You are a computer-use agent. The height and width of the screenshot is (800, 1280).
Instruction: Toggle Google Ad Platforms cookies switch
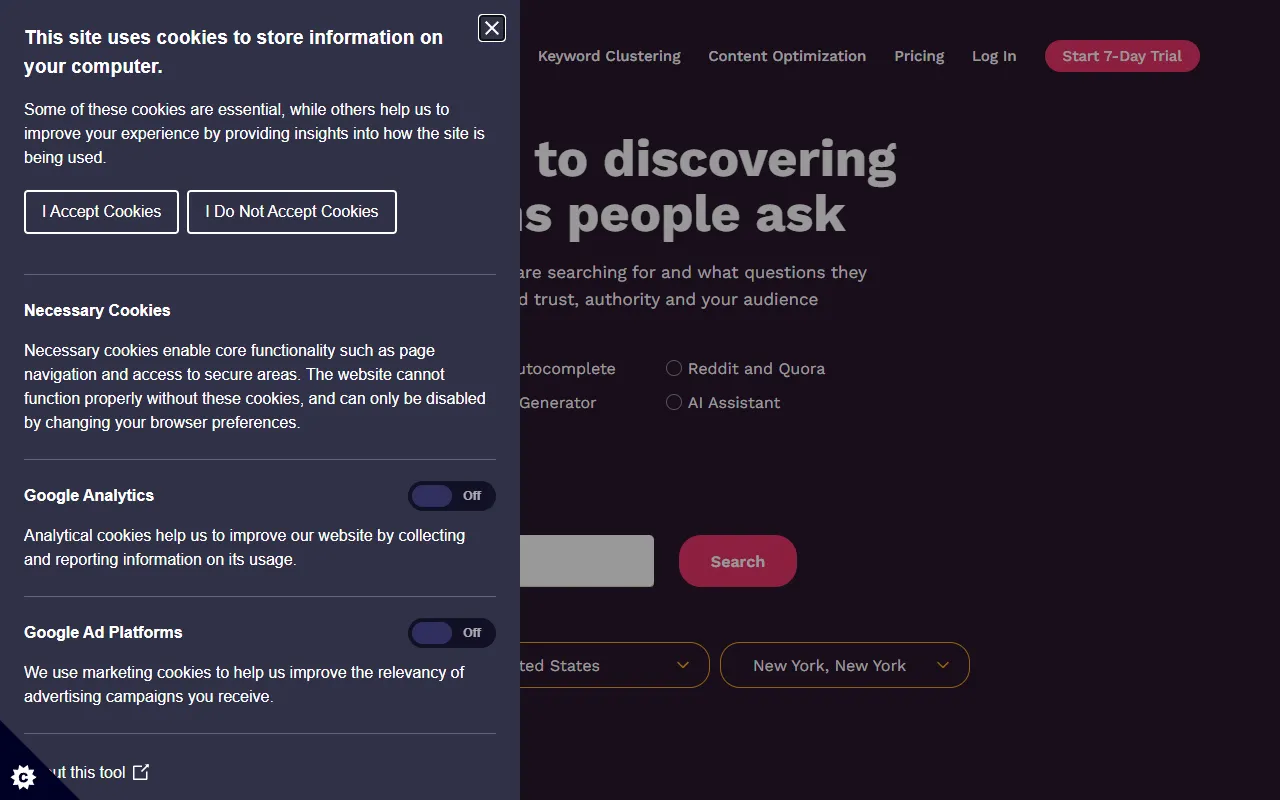[451, 633]
